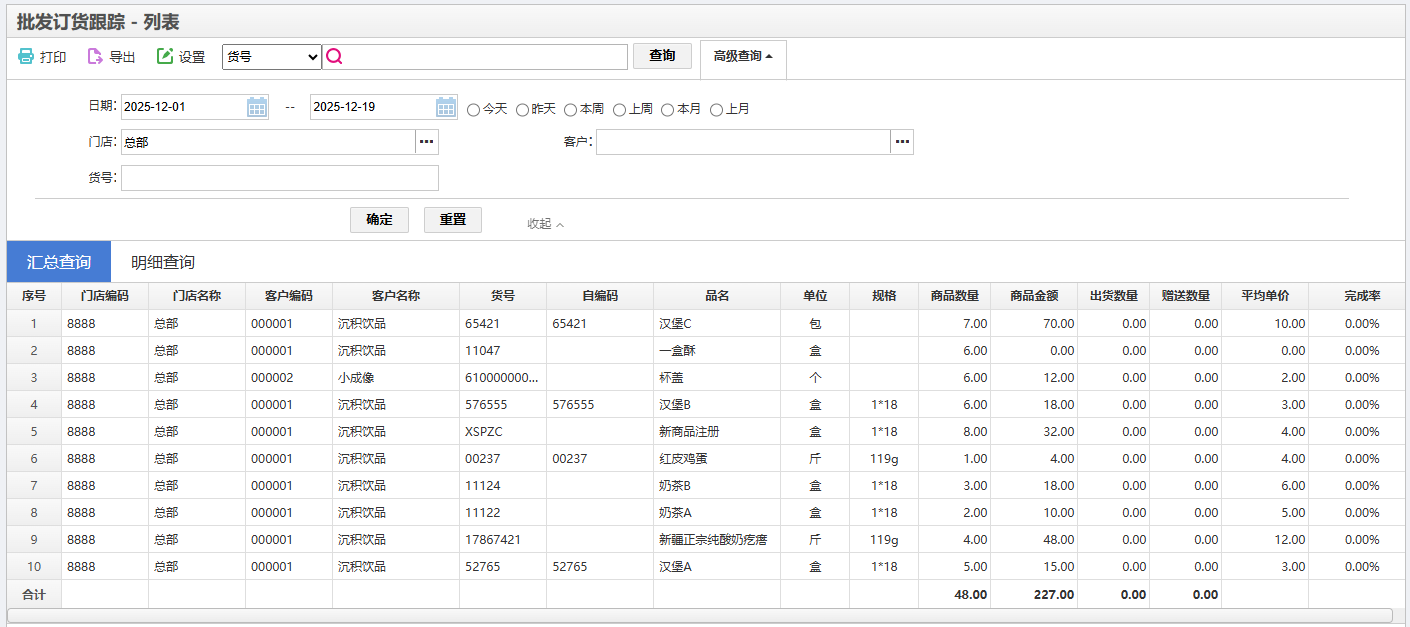Screen dimensions: 1410x627
Task: Open the end date calendar icon
Action: coord(446,107)
